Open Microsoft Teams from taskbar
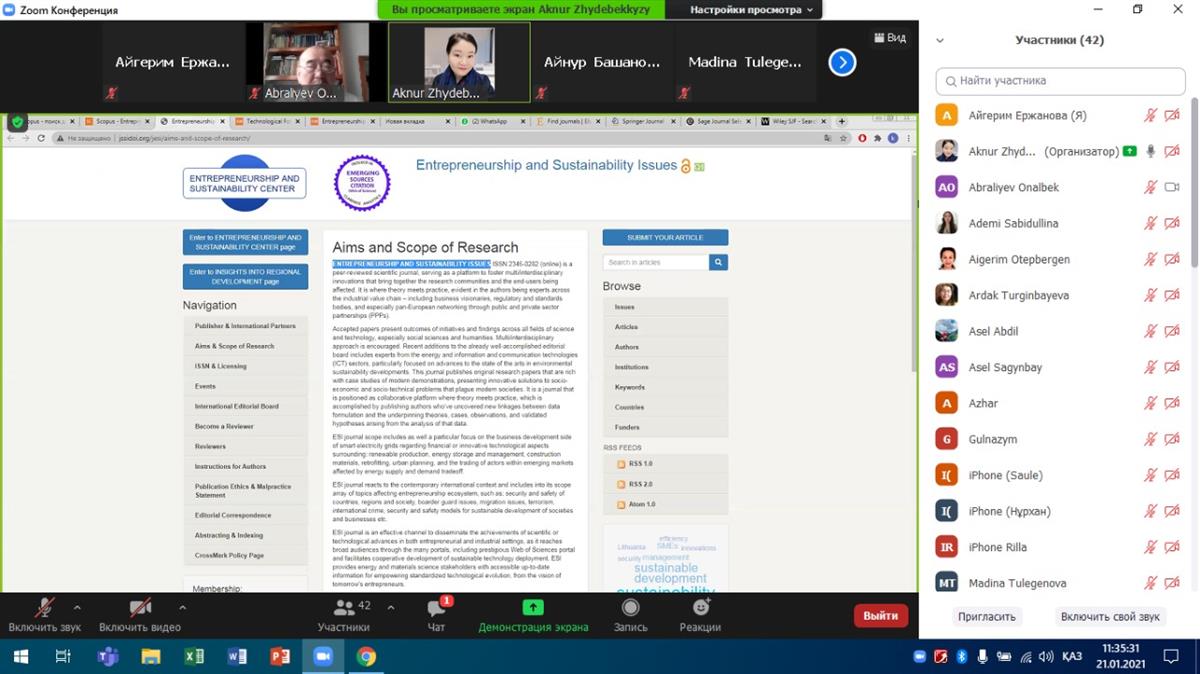Screen dimensions: 1200x674 pos(107,656)
